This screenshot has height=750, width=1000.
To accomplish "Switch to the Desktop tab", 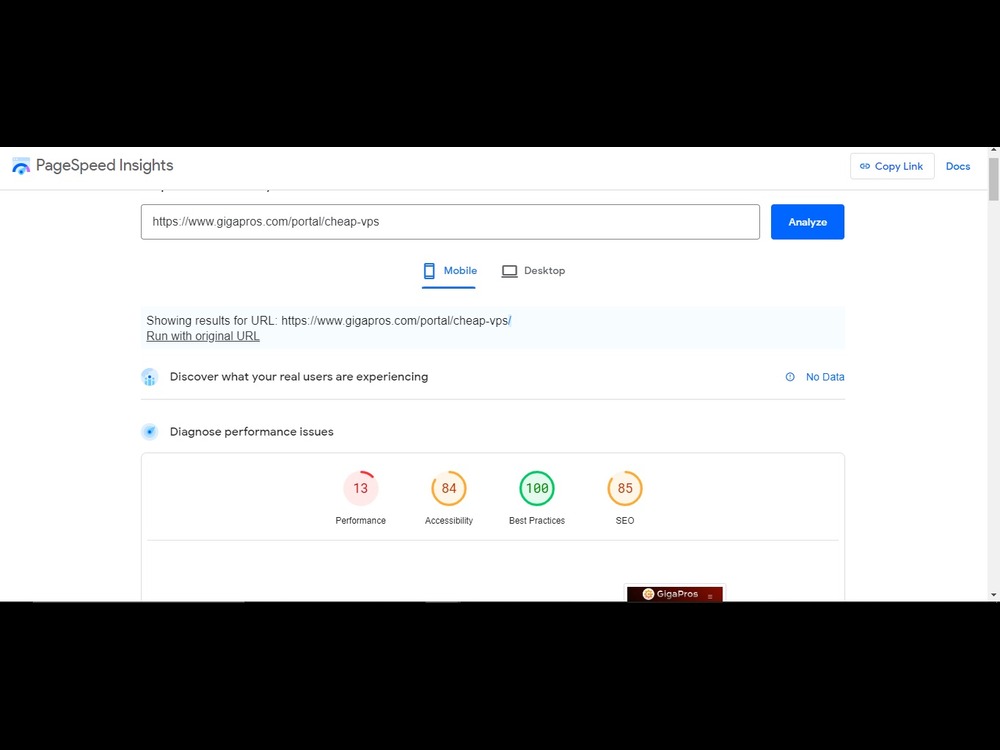I will 533,271.
